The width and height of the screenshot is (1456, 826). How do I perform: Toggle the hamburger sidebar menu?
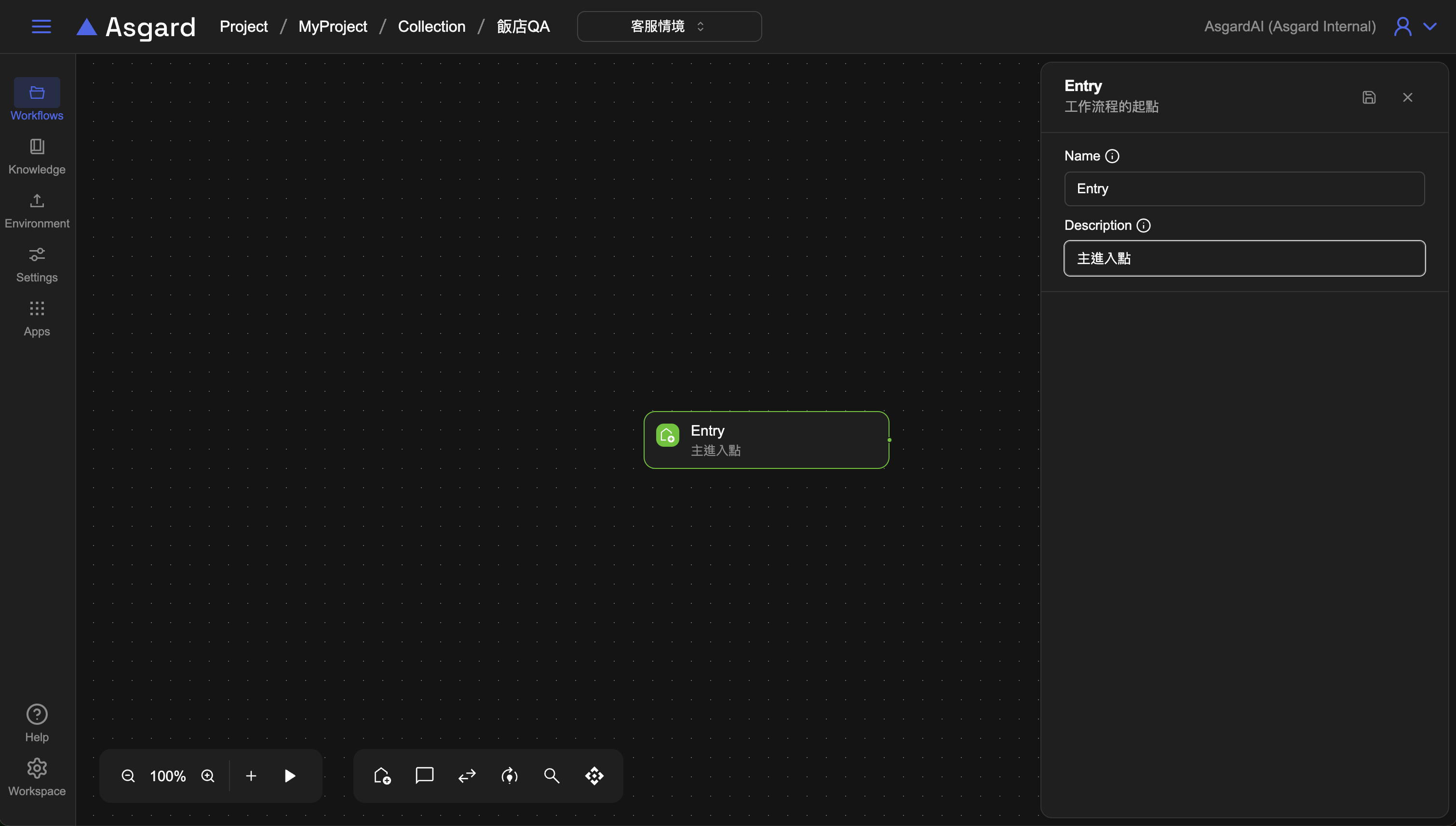tap(41, 27)
